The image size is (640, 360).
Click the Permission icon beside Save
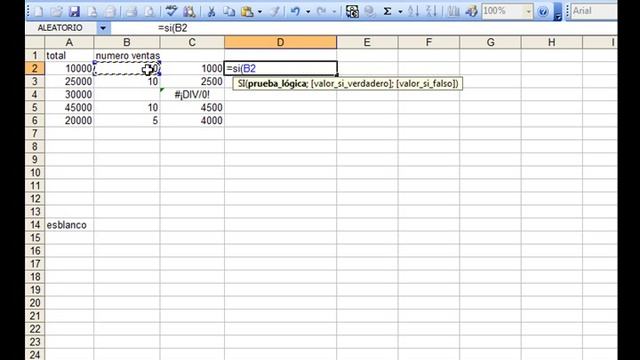point(92,11)
